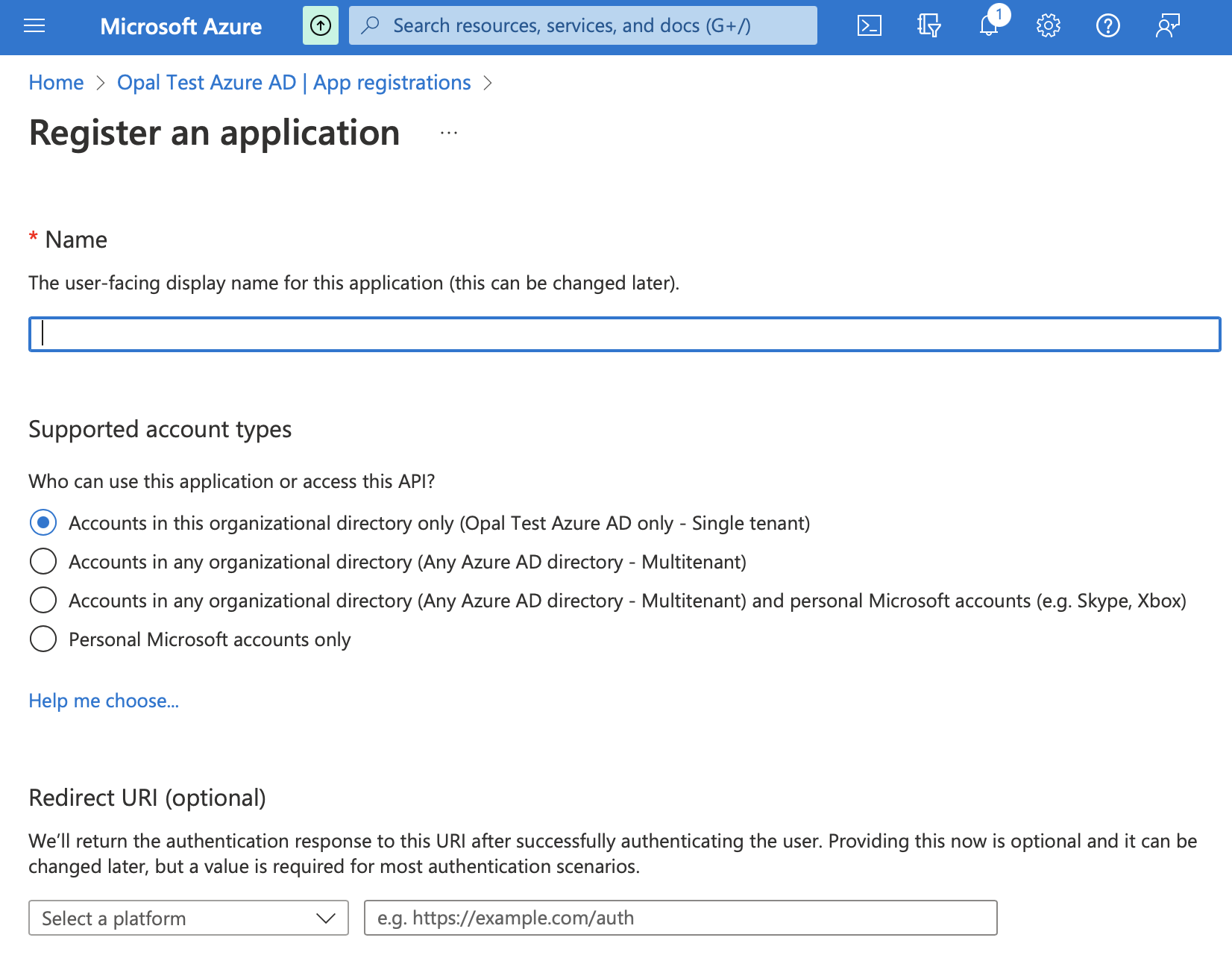Open the Select a platform dropdown
The image size is (1232, 964).
pos(189,918)
